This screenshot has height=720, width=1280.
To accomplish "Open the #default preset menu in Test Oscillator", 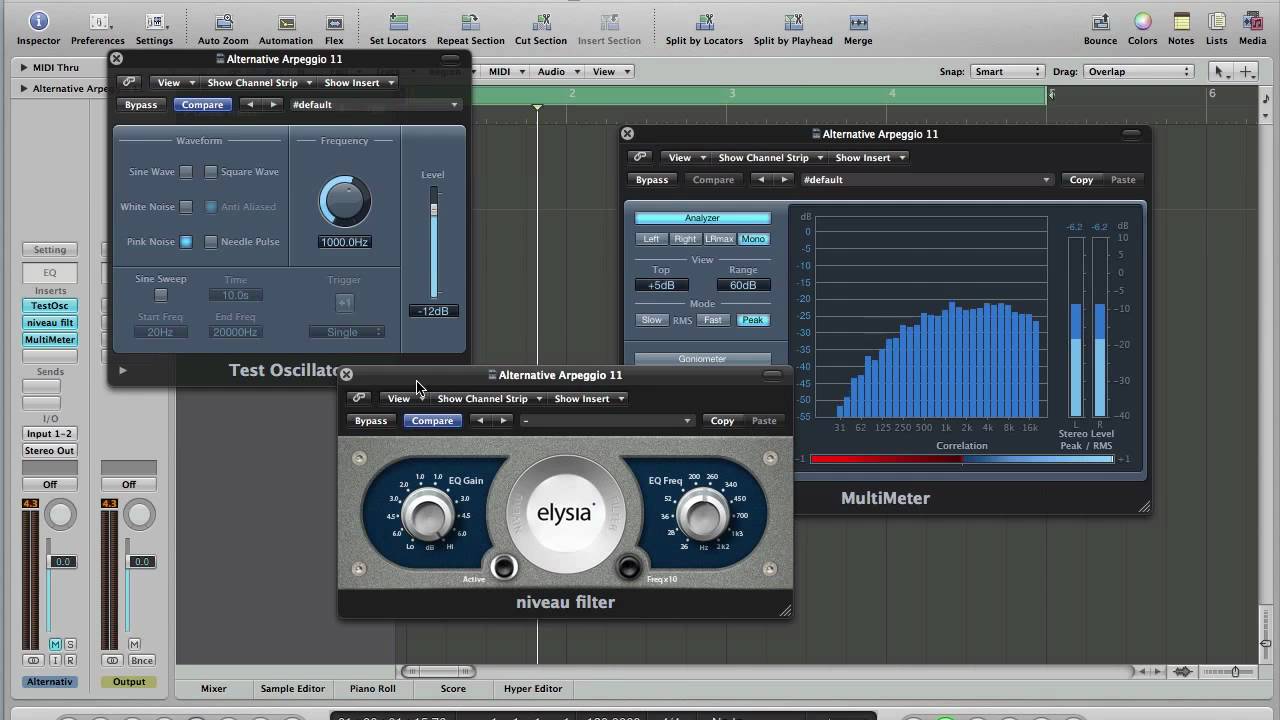I will coord(375,105).
